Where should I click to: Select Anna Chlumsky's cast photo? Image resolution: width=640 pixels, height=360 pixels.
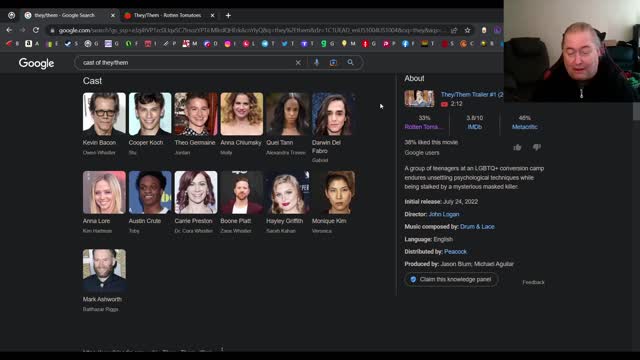pos(242,114)
